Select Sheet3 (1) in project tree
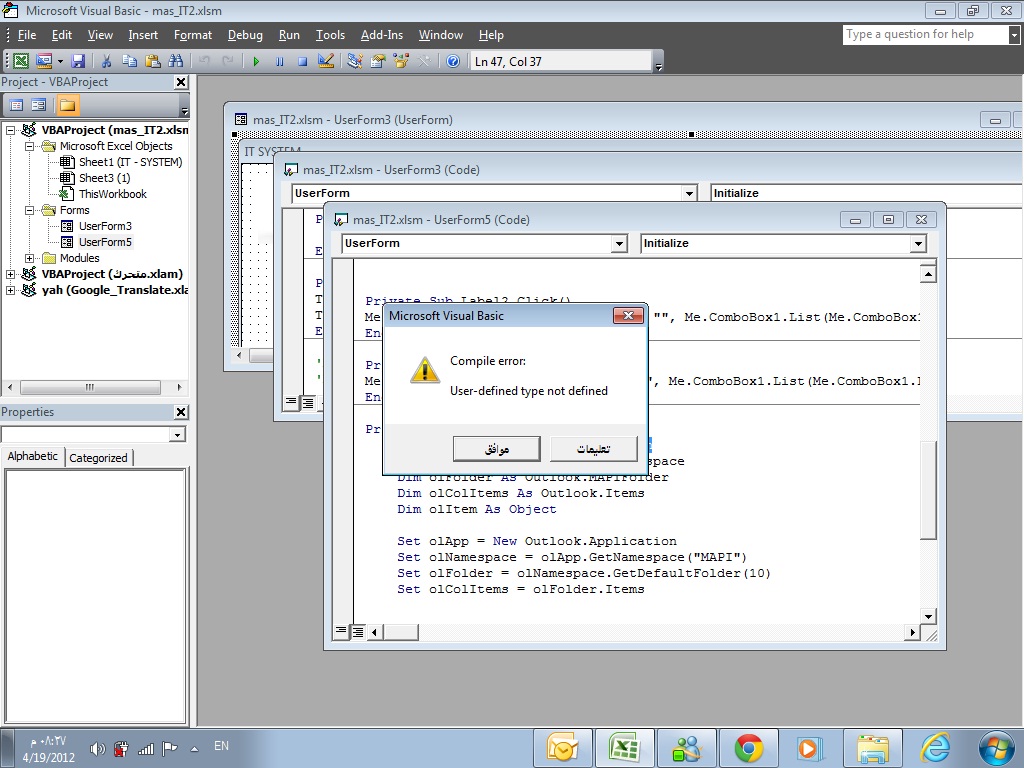 coord(104,178)
